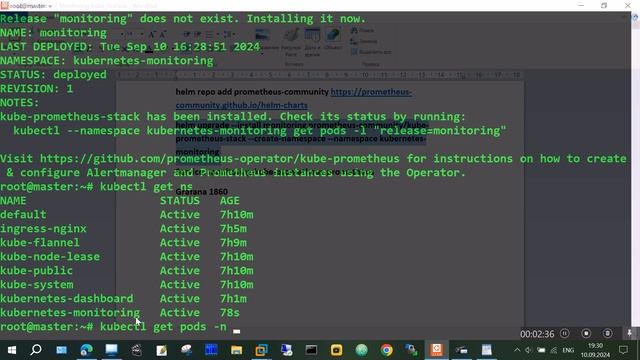This screenshot has height=360, width=640.
Task: Restore down the terminal window
Action: [604, 5]
